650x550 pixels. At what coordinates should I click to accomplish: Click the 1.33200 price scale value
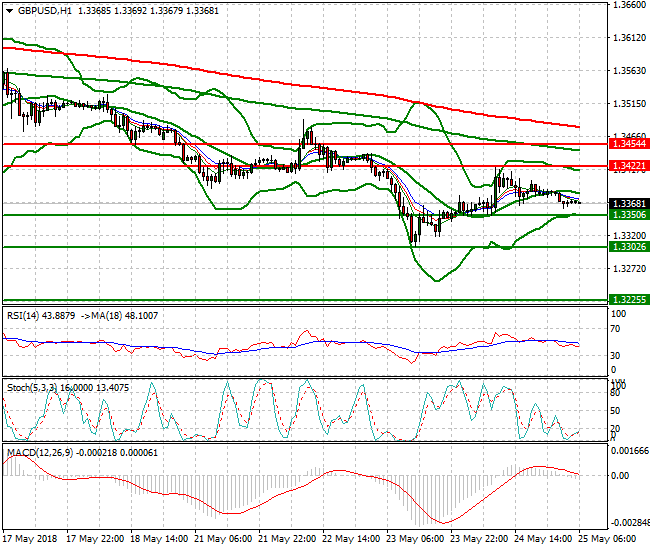(x=629, y=236)
